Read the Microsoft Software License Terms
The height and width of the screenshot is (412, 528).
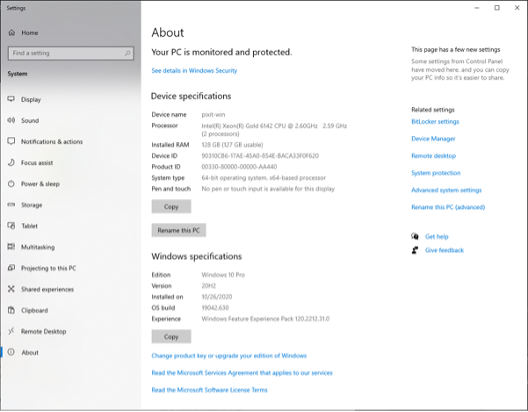click(209, 390)
